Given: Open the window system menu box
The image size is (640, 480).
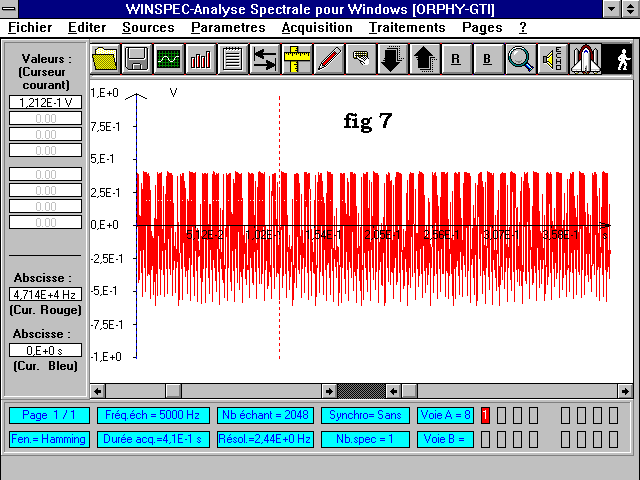Looking at the screenshot, I should pyautogui.click(x=9, y=9).
